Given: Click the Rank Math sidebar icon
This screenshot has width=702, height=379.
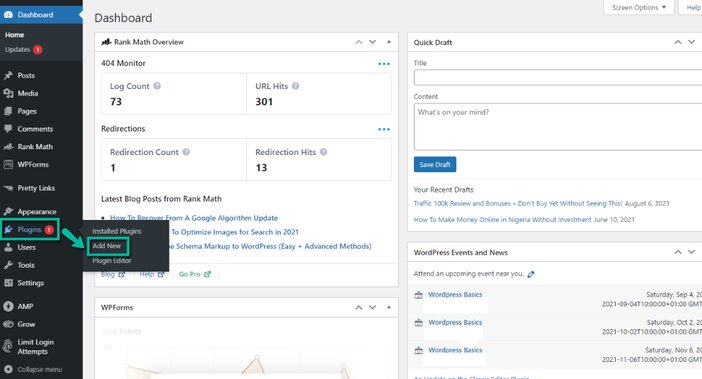Looking at the screenshot, I should point(8,147).
